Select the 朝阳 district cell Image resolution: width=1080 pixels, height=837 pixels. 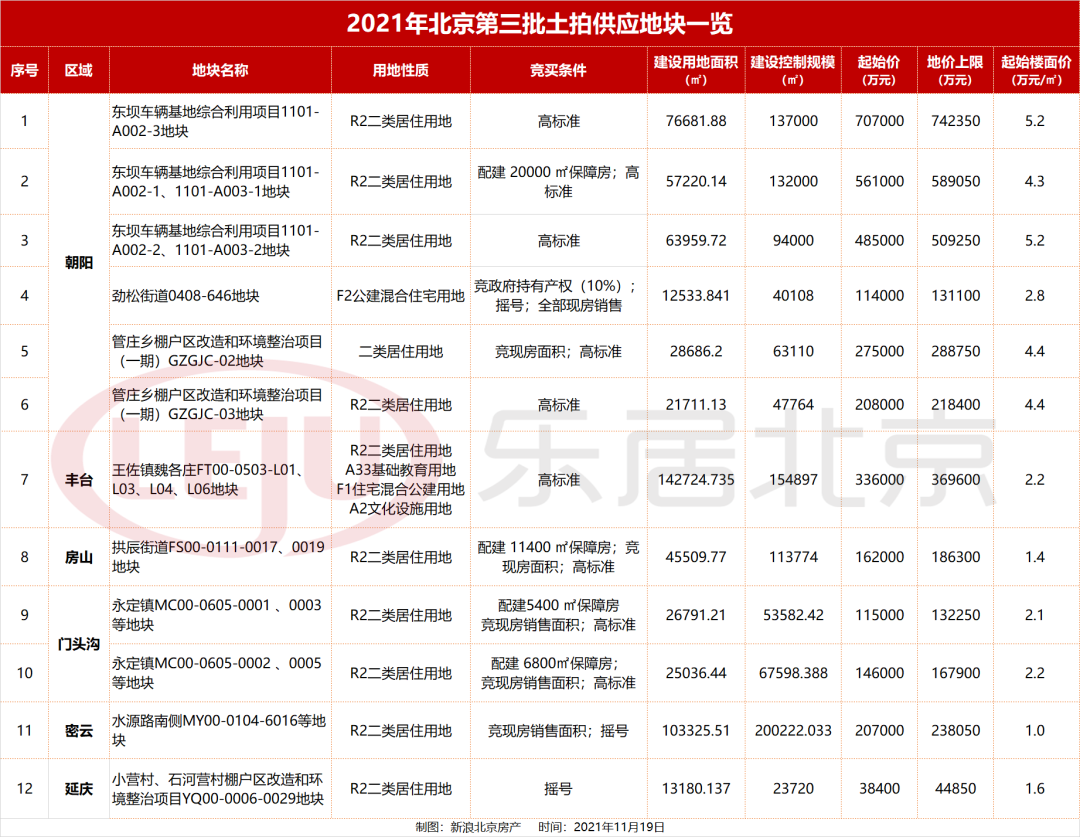78,262
